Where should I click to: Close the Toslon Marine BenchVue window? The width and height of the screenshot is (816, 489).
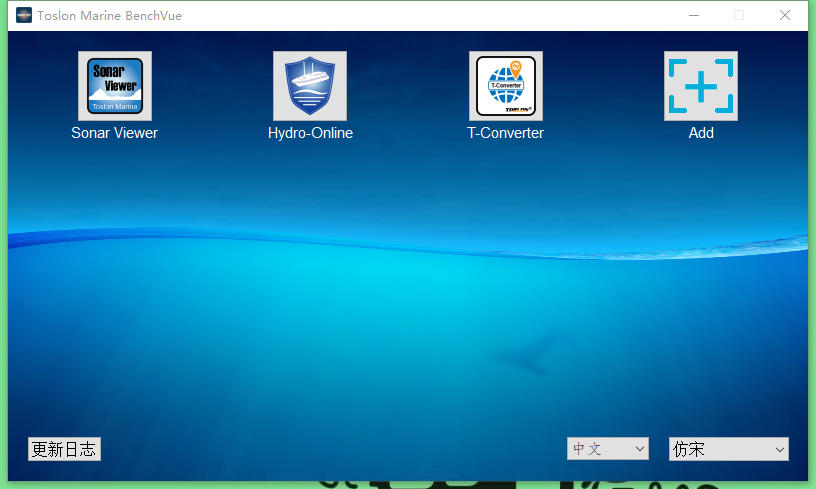[x=785, y=15]
